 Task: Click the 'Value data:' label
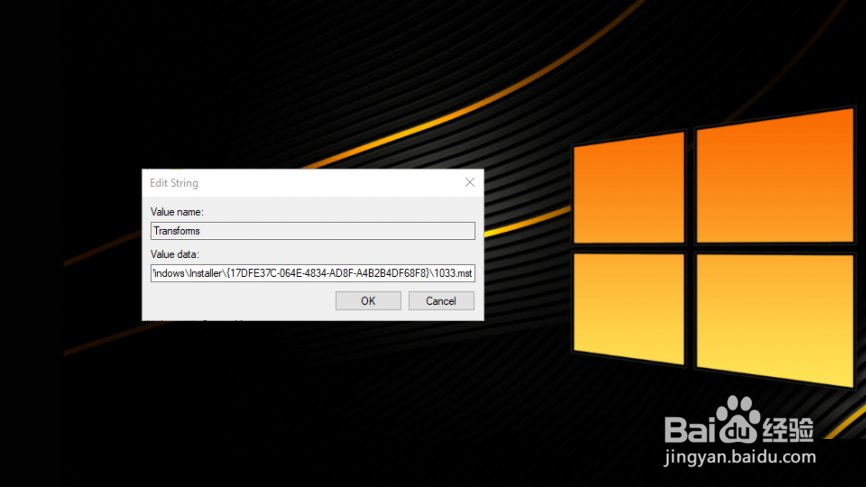[x=175, y=255]
